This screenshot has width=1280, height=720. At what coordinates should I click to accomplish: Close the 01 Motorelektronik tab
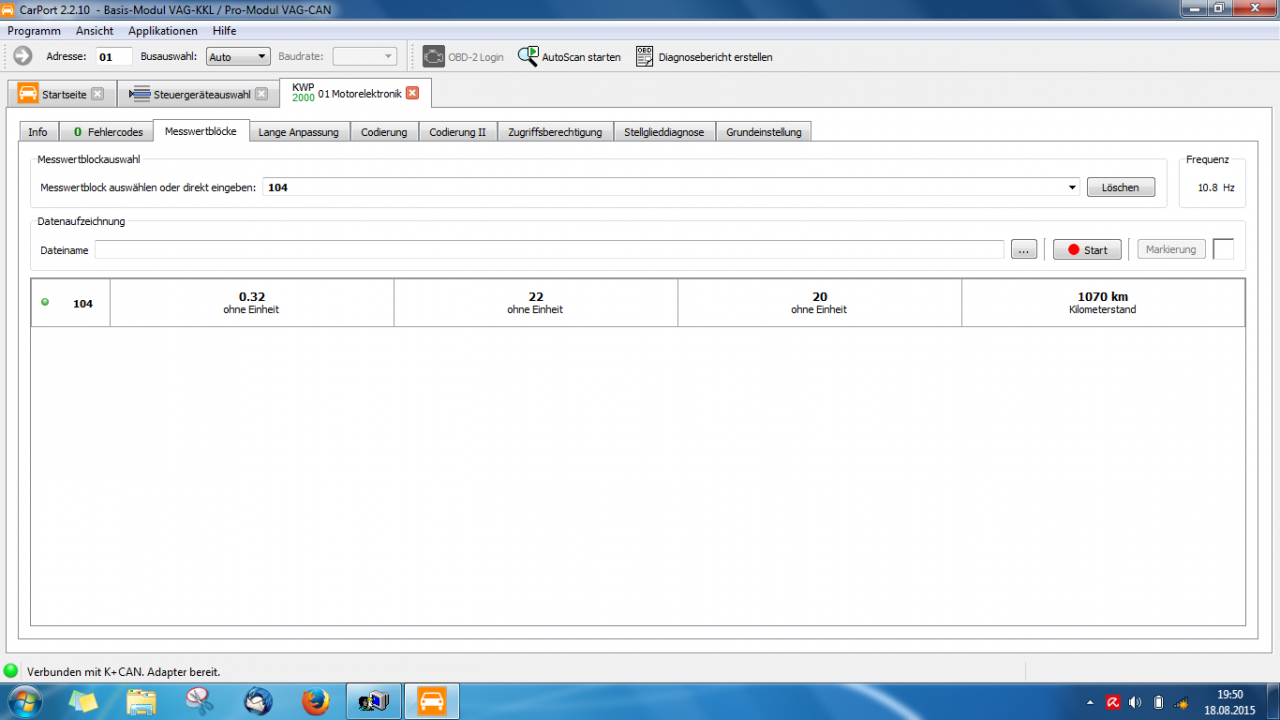coord(412,93)
